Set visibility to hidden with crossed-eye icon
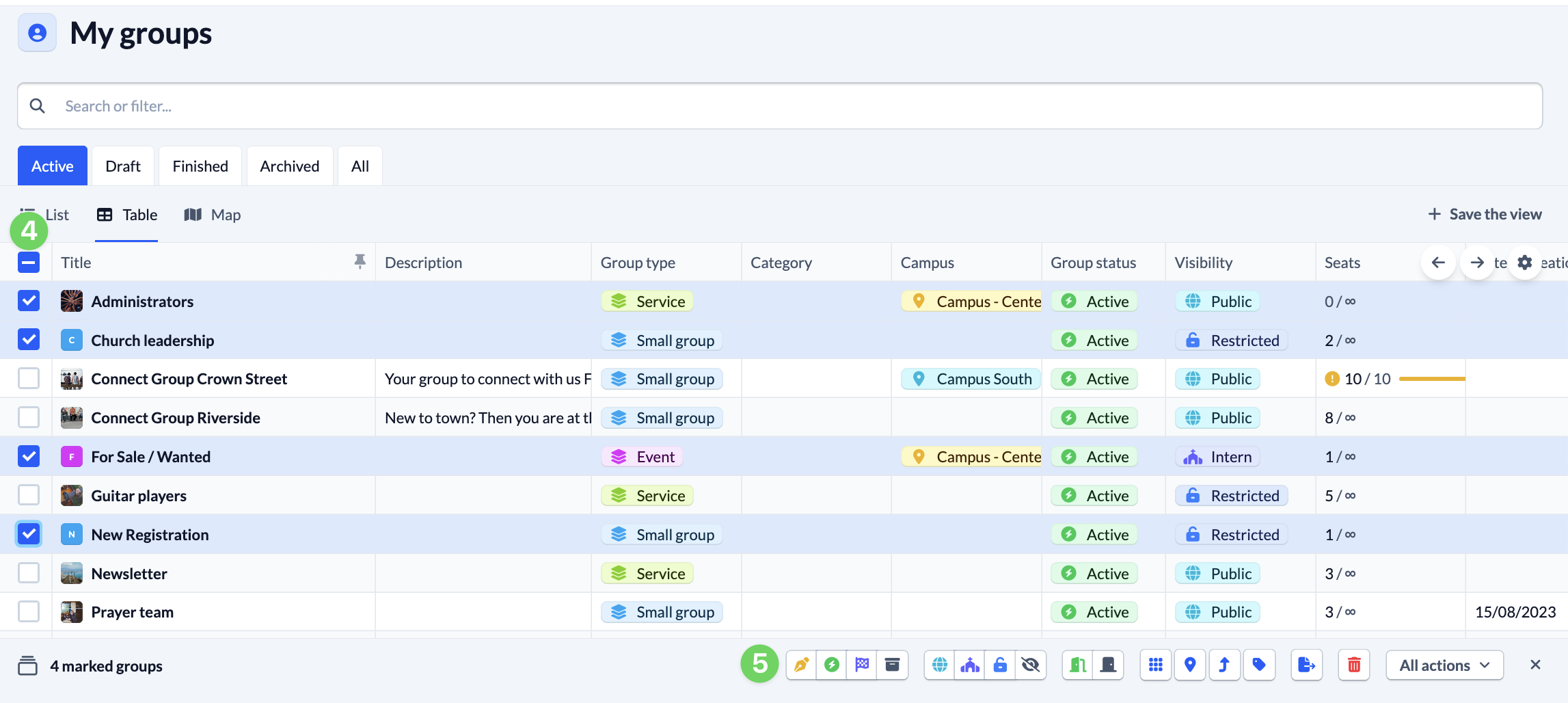Screen dimensions: 1568x703 (x=1030, y=665)
